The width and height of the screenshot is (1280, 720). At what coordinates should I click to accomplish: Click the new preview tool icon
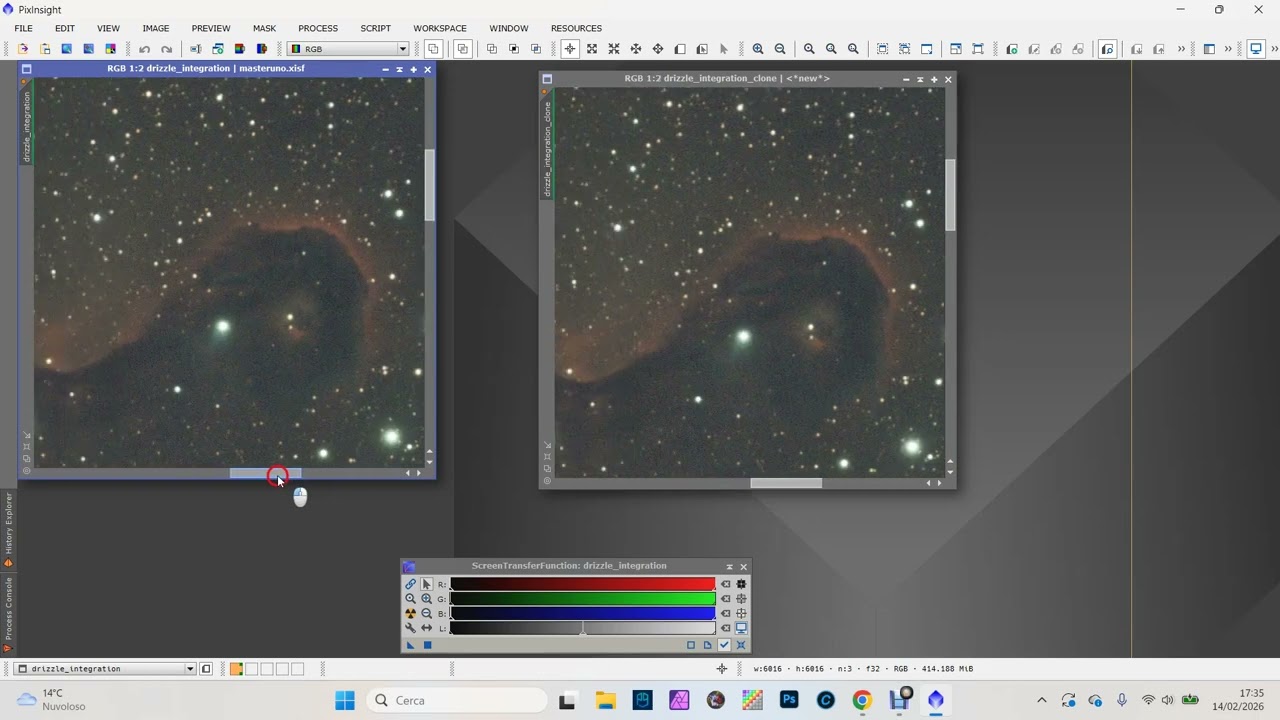pos(680,49)
